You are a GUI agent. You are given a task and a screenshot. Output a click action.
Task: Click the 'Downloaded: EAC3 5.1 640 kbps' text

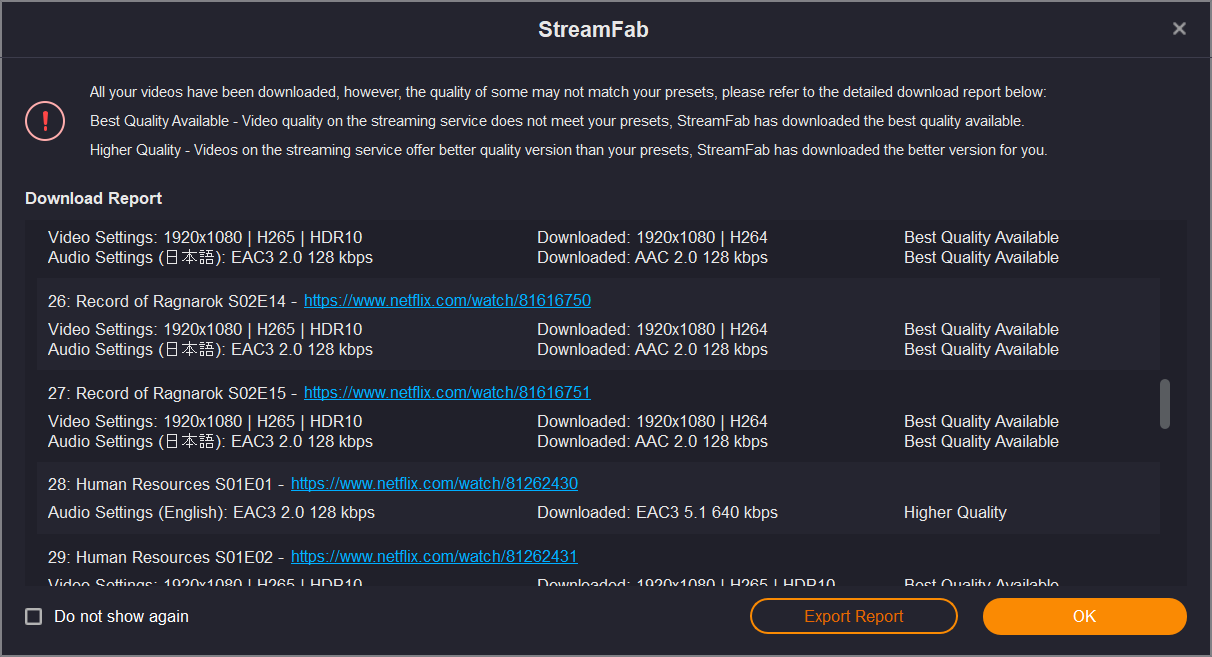(x=657, y=512)
